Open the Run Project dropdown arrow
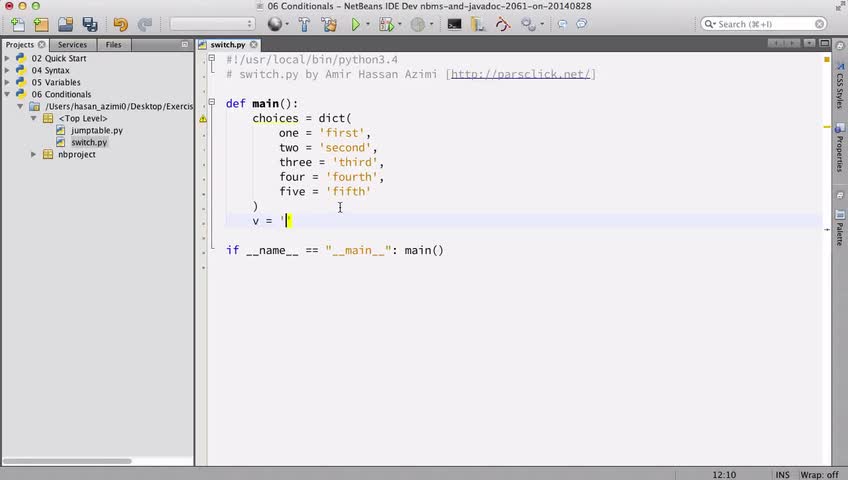Screen dimensions: 848x480 tap(368, 24)
